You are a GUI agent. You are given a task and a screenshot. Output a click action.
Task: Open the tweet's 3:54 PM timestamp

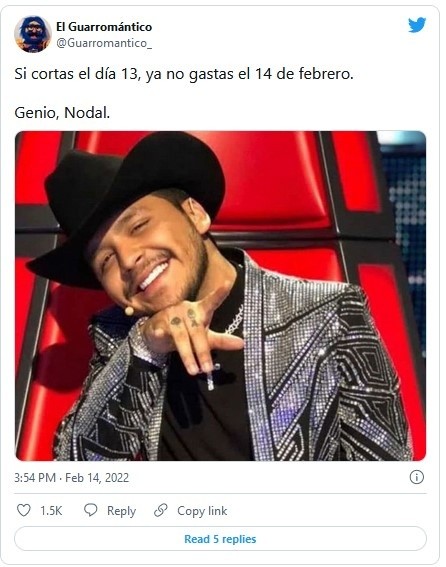35,478
